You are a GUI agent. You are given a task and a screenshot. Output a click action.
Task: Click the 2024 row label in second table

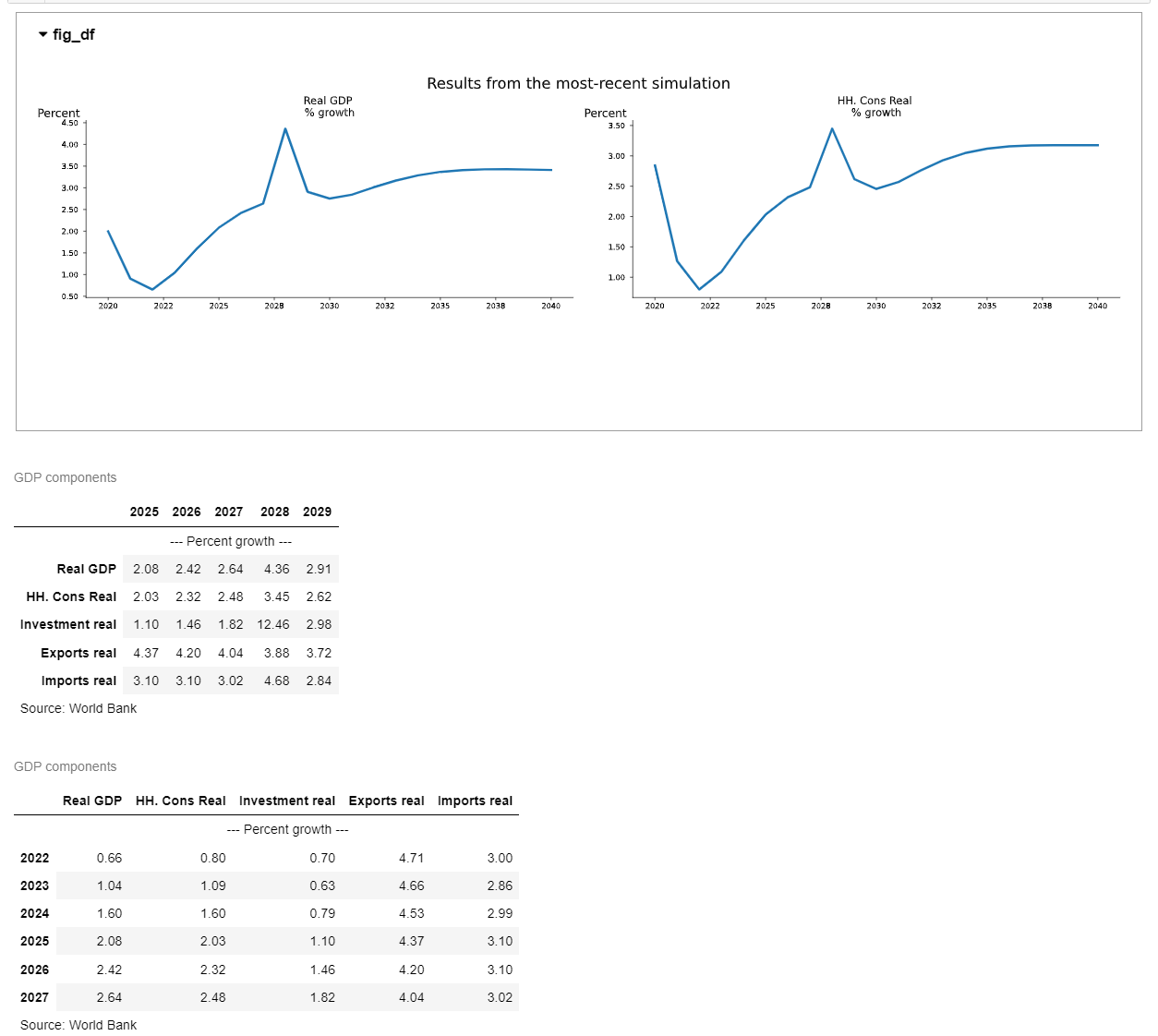pyautogui.click(x=35, y=913)
